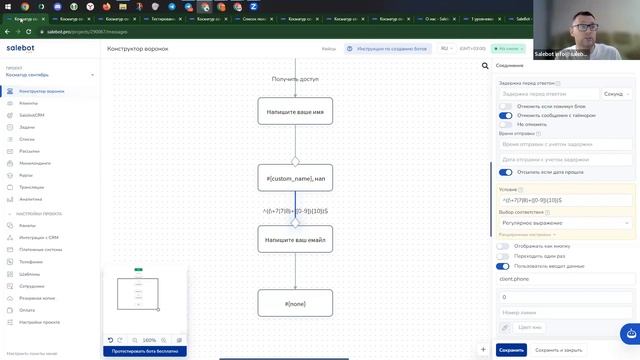The width and height of the screenshot is (640, 360).
Task: Zoom in the canvas with the plus magnifier
Action: [x=164, y=340]
